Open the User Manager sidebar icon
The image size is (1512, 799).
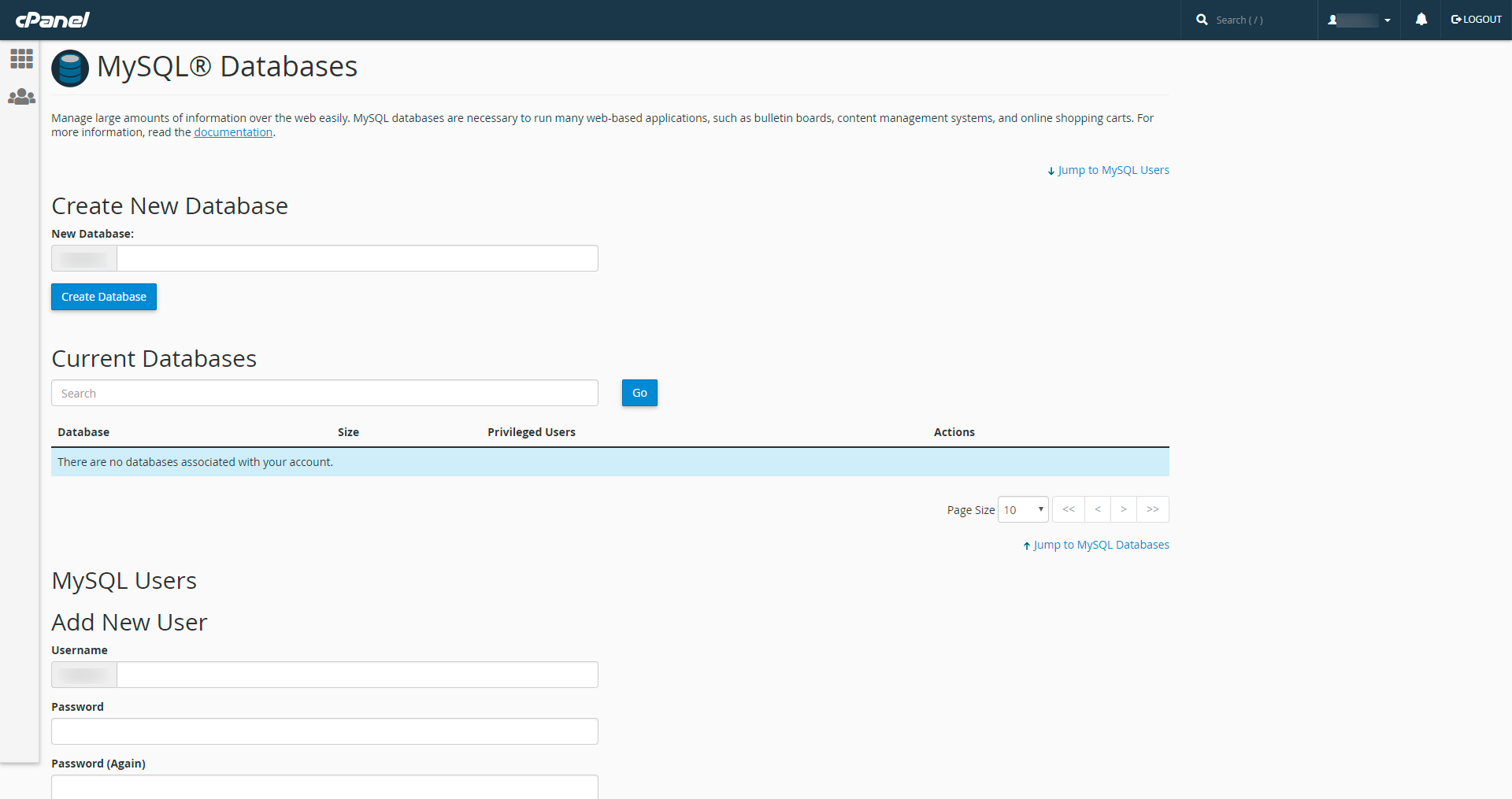pyautogui.click(x=21, y=97)
